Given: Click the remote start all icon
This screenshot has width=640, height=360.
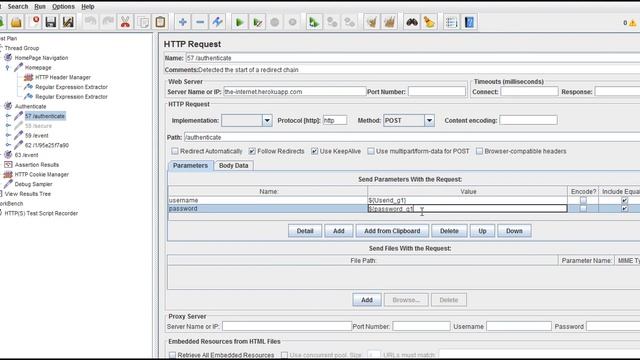Looking at the screenshot, I should (314, 22).
